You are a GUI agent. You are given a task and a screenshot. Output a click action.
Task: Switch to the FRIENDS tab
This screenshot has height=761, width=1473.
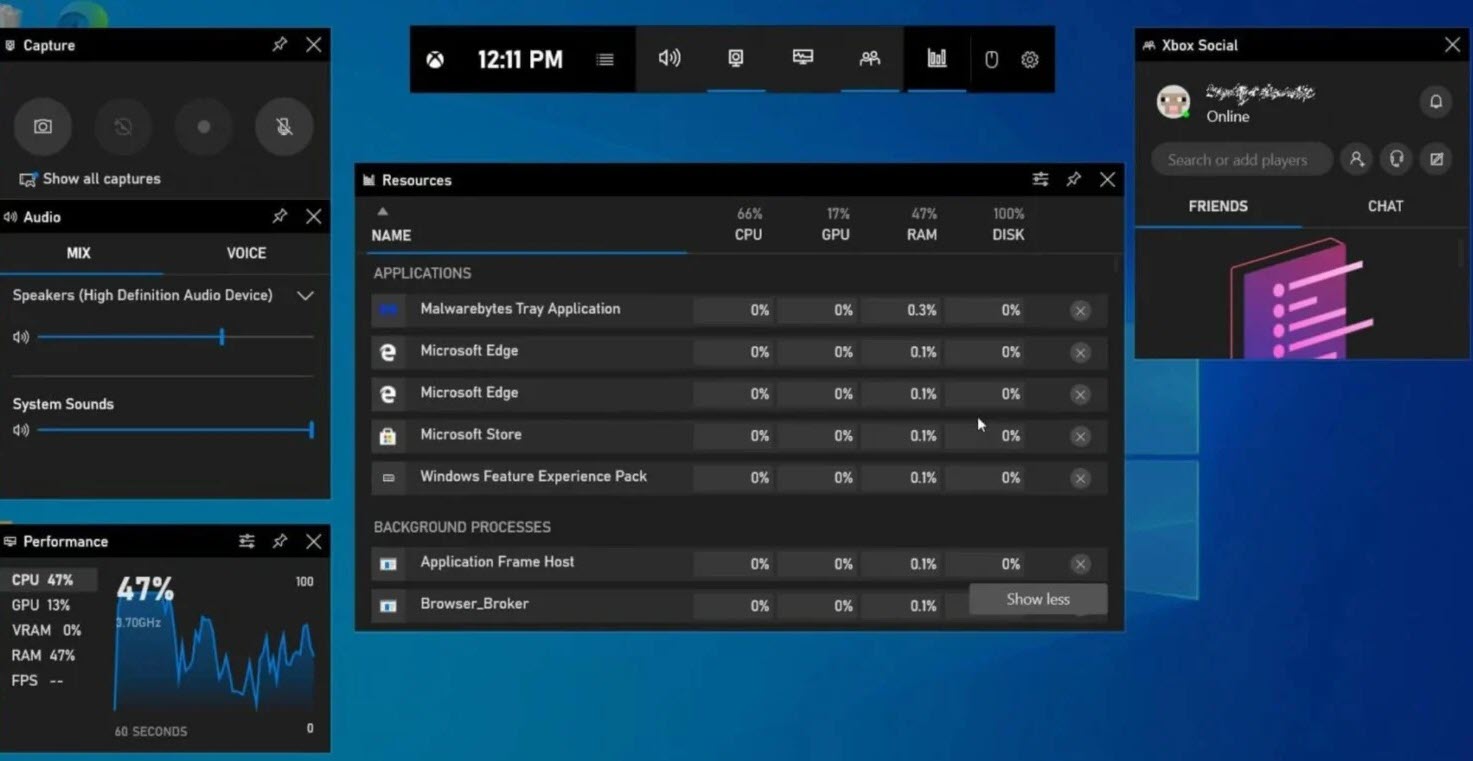pyautogui.click(x=1218, y=206)
